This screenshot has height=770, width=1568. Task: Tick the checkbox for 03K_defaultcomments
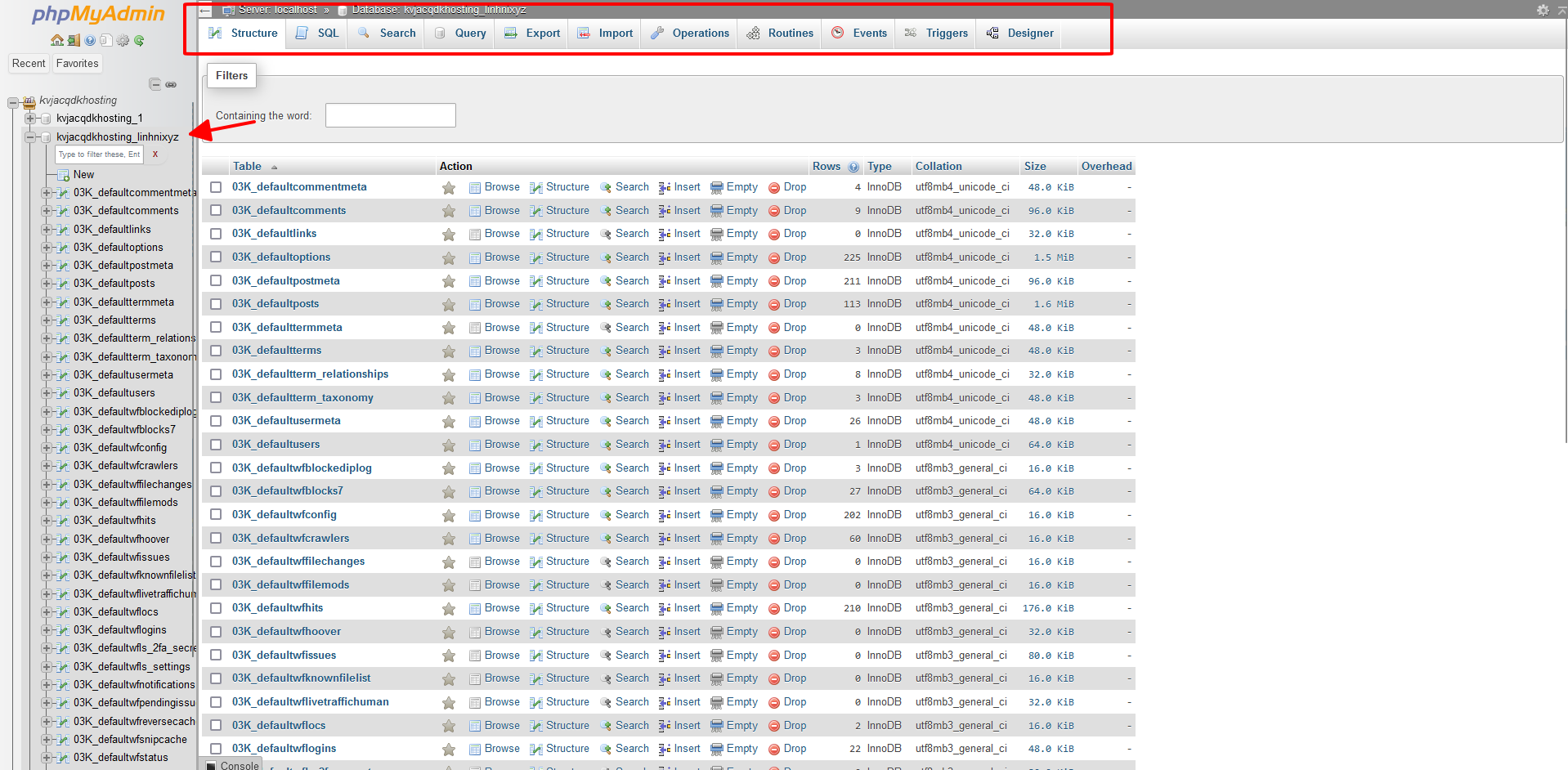click(x=216, y=210)
